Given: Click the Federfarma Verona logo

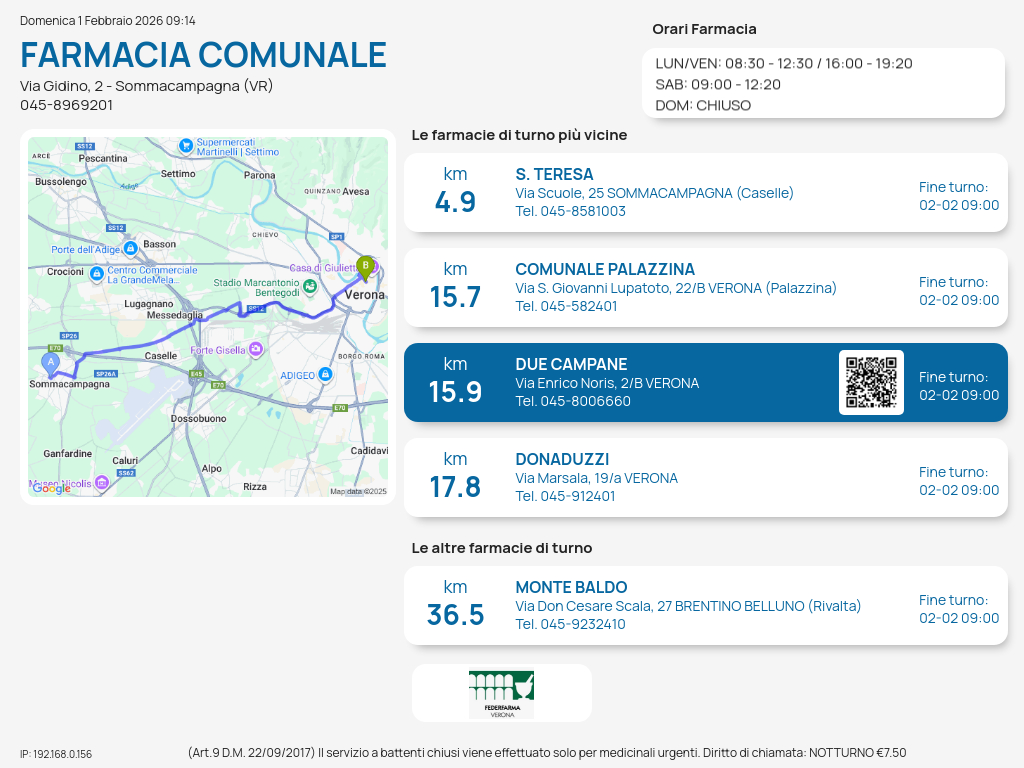Looking at the screenshot, I should point(501,693).
